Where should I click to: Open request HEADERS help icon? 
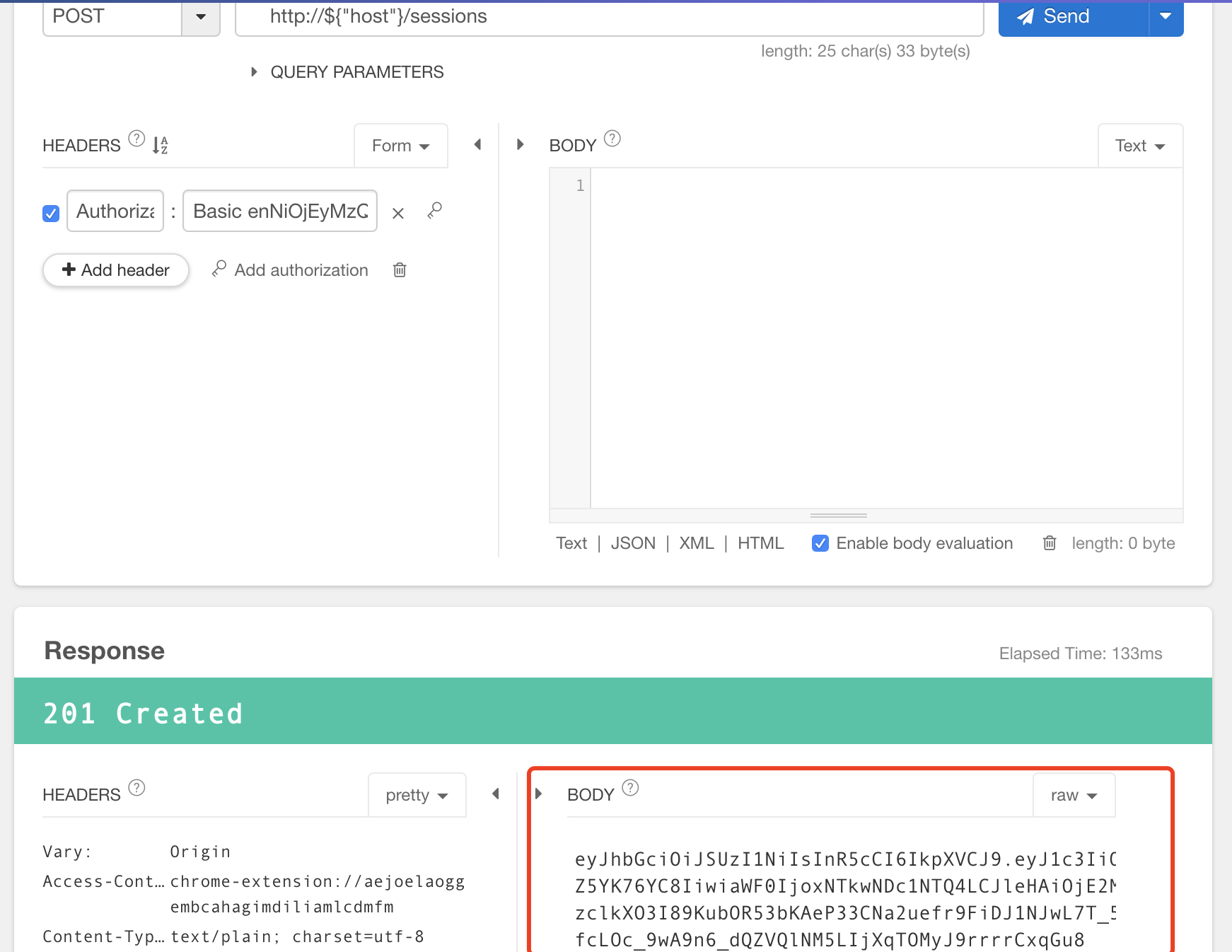(136, 138)
